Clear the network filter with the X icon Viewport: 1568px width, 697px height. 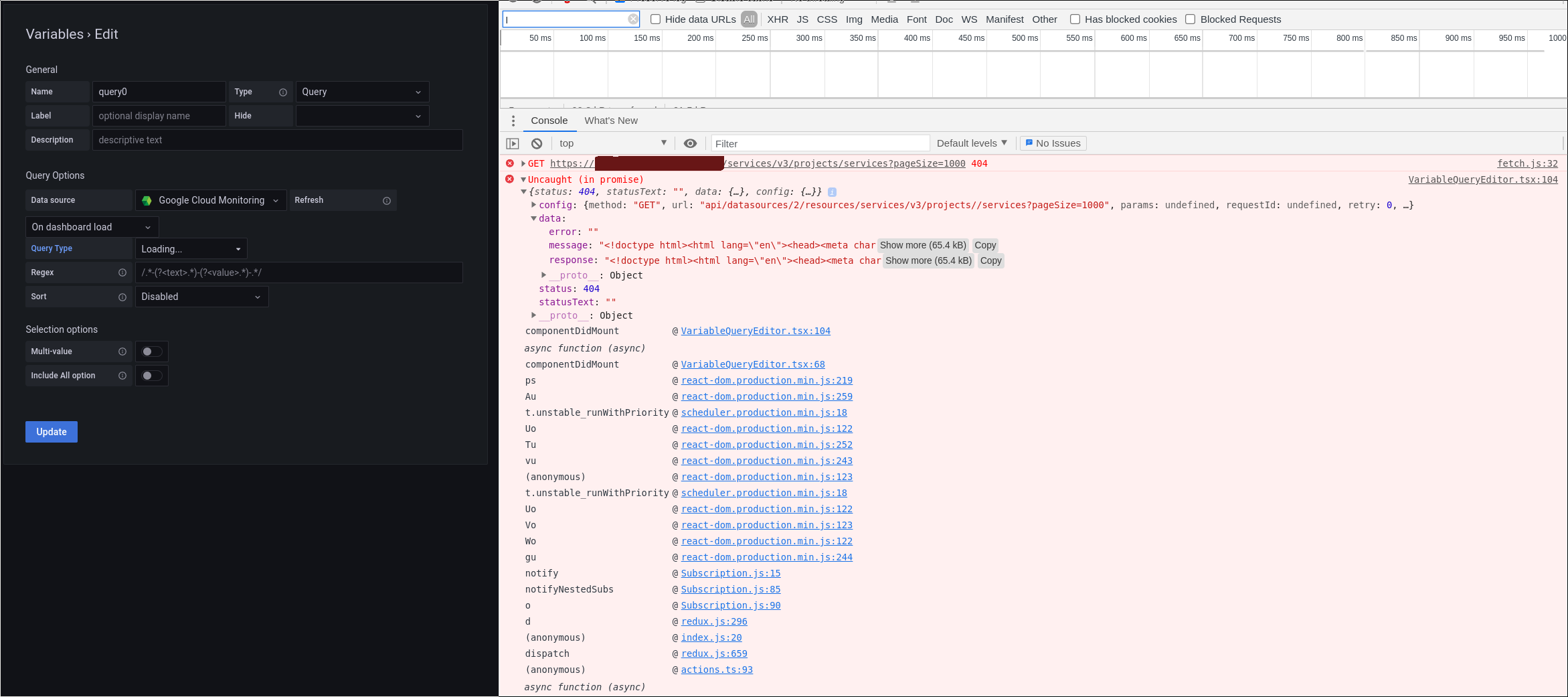(x=632, y=19)
